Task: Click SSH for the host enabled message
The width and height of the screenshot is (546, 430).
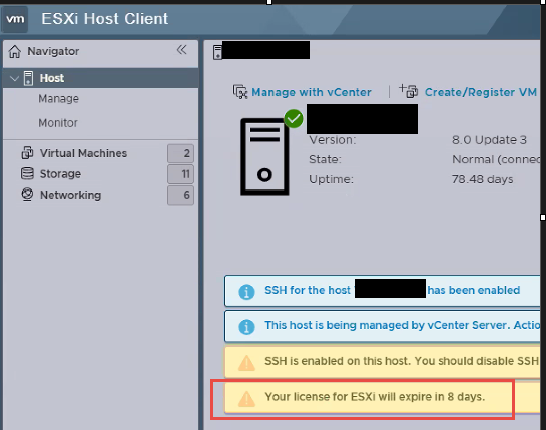Action: pos(392,290)
